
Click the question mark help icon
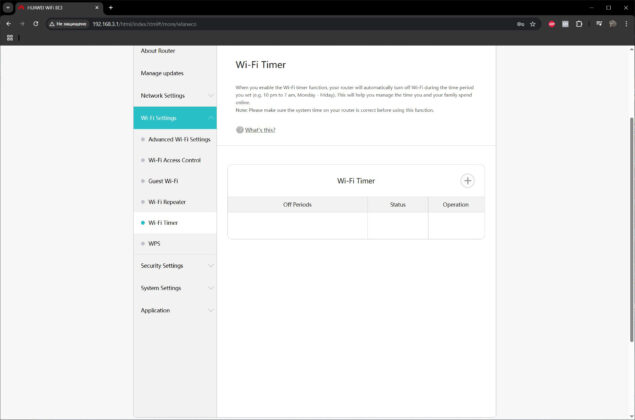pyautogui.click(x=240, y=130)
